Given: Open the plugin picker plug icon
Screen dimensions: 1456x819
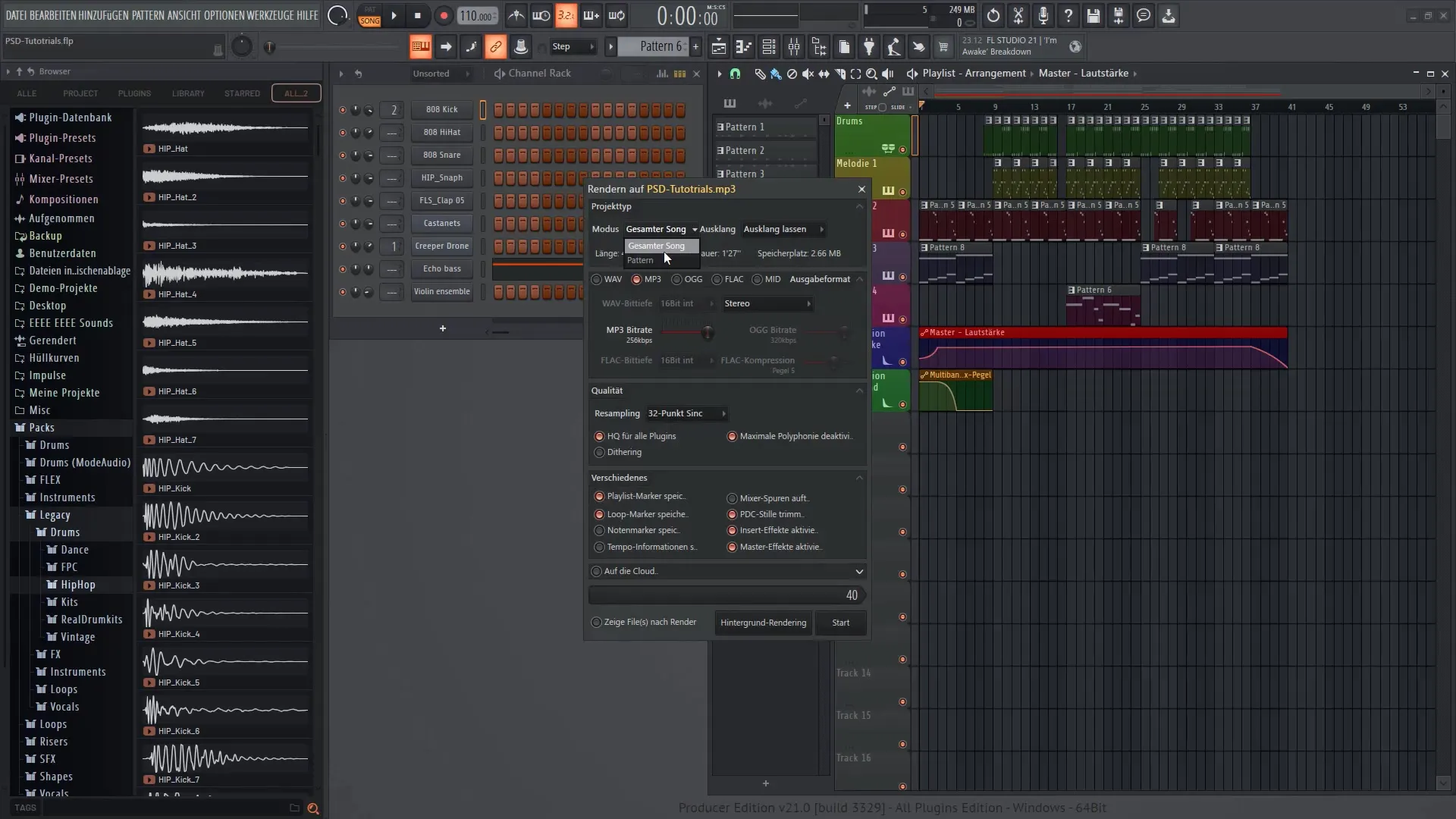Looking at the screenshot, I should (x=869, y=47).
